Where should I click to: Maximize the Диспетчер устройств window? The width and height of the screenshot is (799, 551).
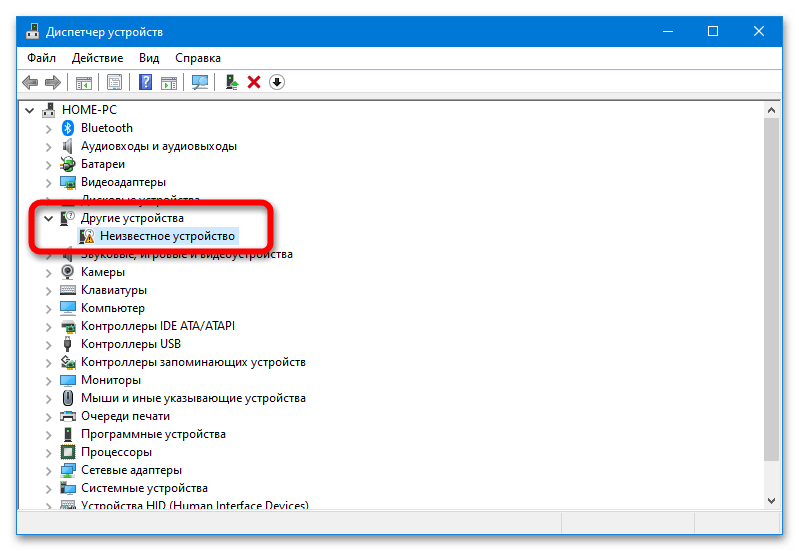pos(713,32)
